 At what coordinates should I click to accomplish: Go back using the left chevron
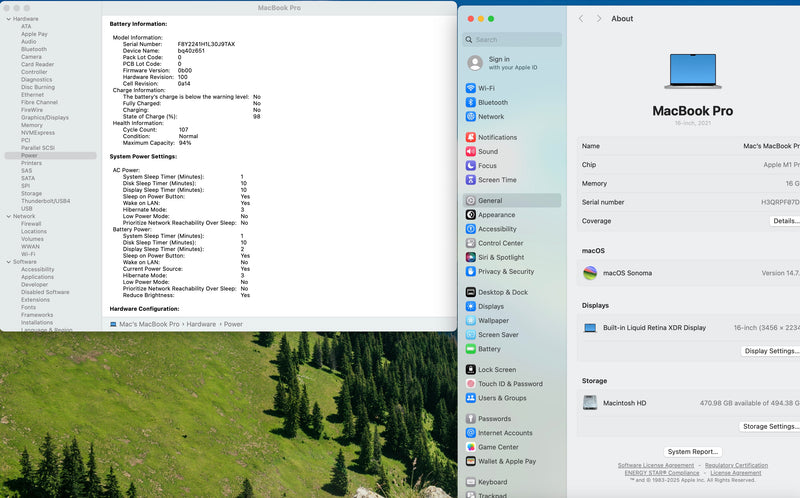click(x=581, y=19)
